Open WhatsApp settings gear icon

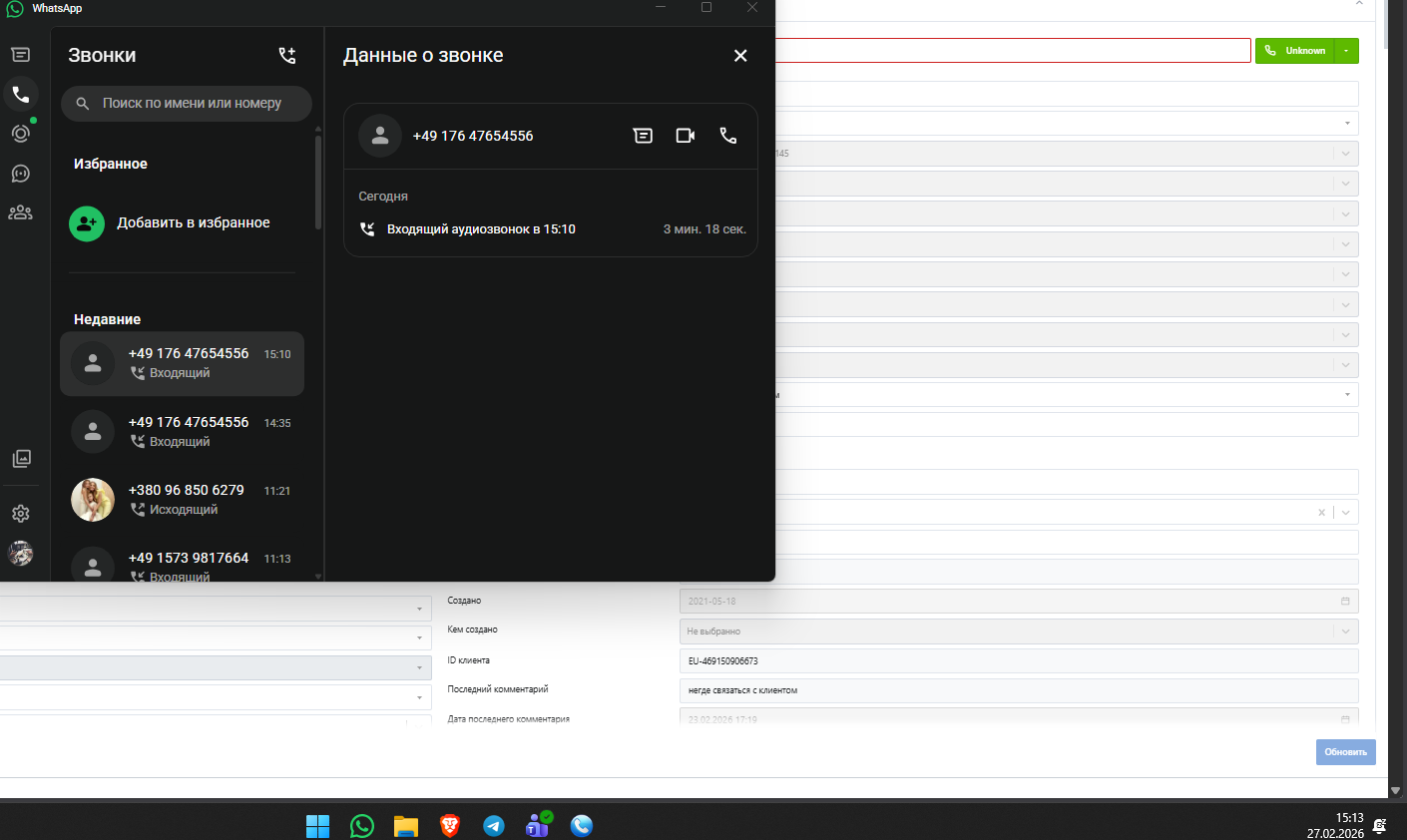tap(20, 514)
